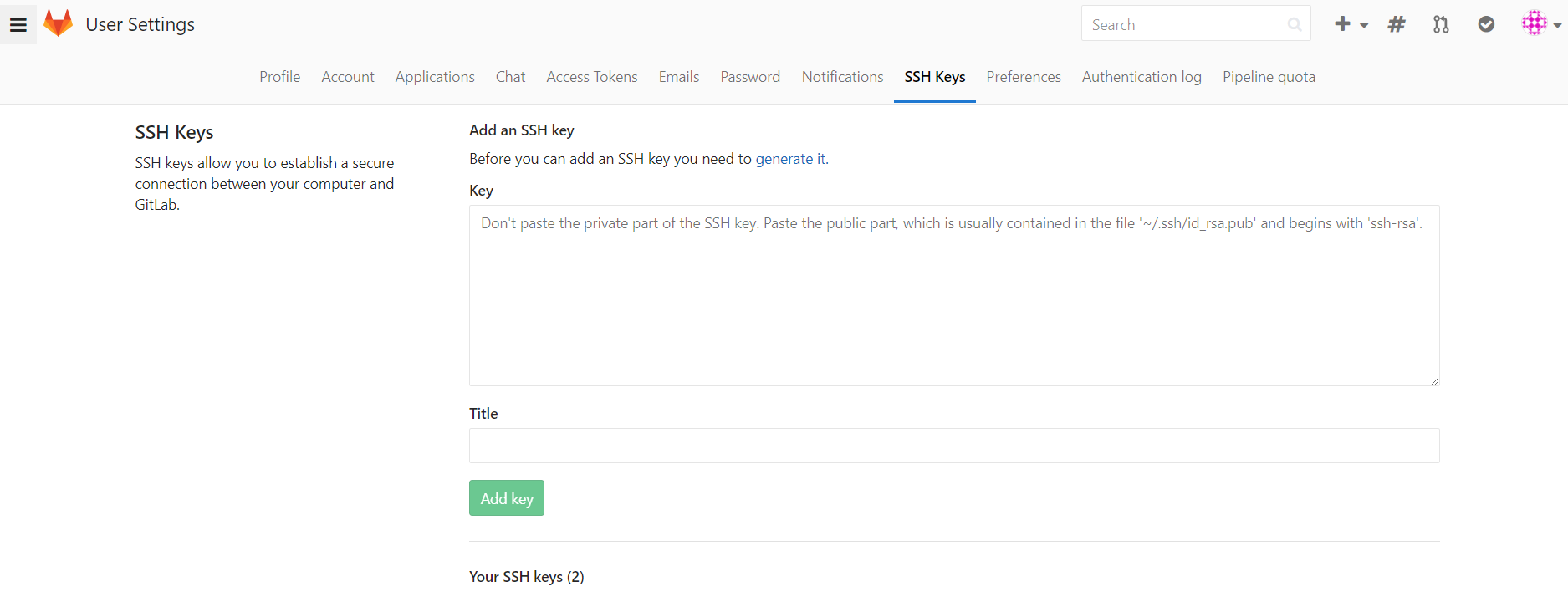Open the Chat tab
This screenshot has height=607, width=1568.
tap(510, 77)
